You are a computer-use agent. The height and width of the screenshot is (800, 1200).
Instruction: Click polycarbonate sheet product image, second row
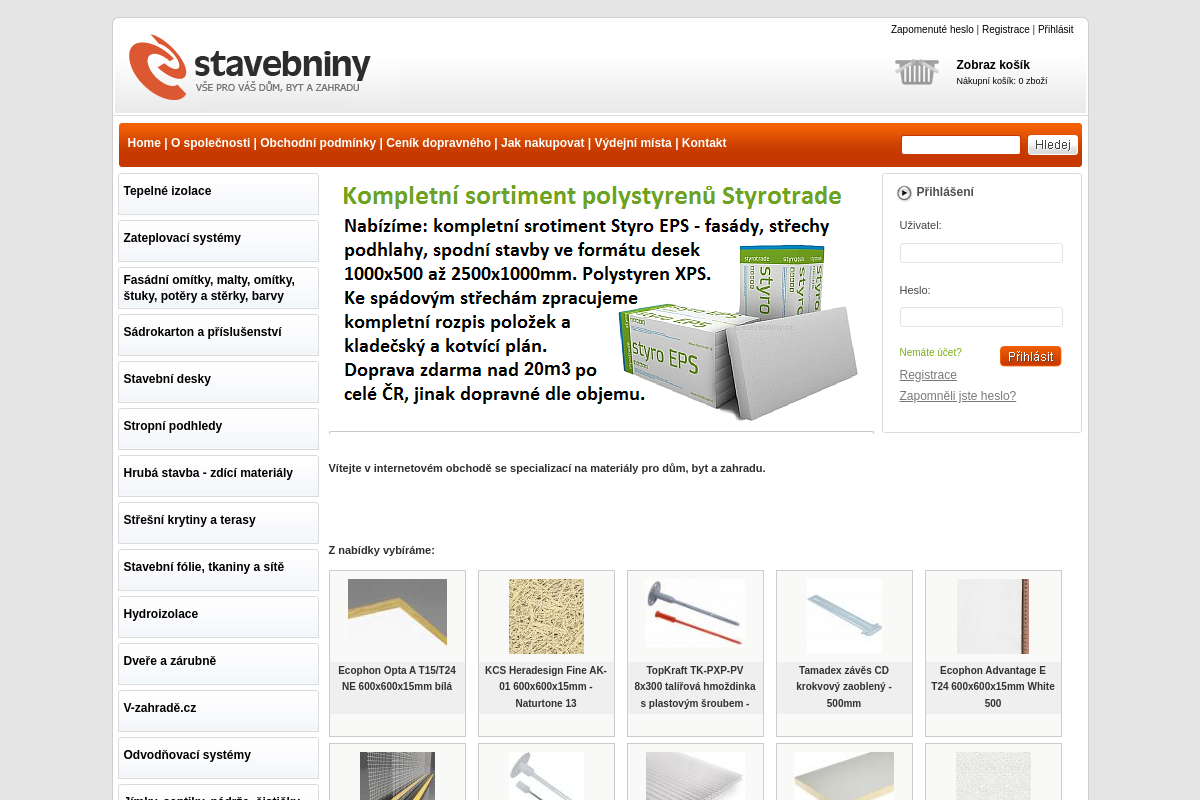pyautogui.click(x=695, y=776)
